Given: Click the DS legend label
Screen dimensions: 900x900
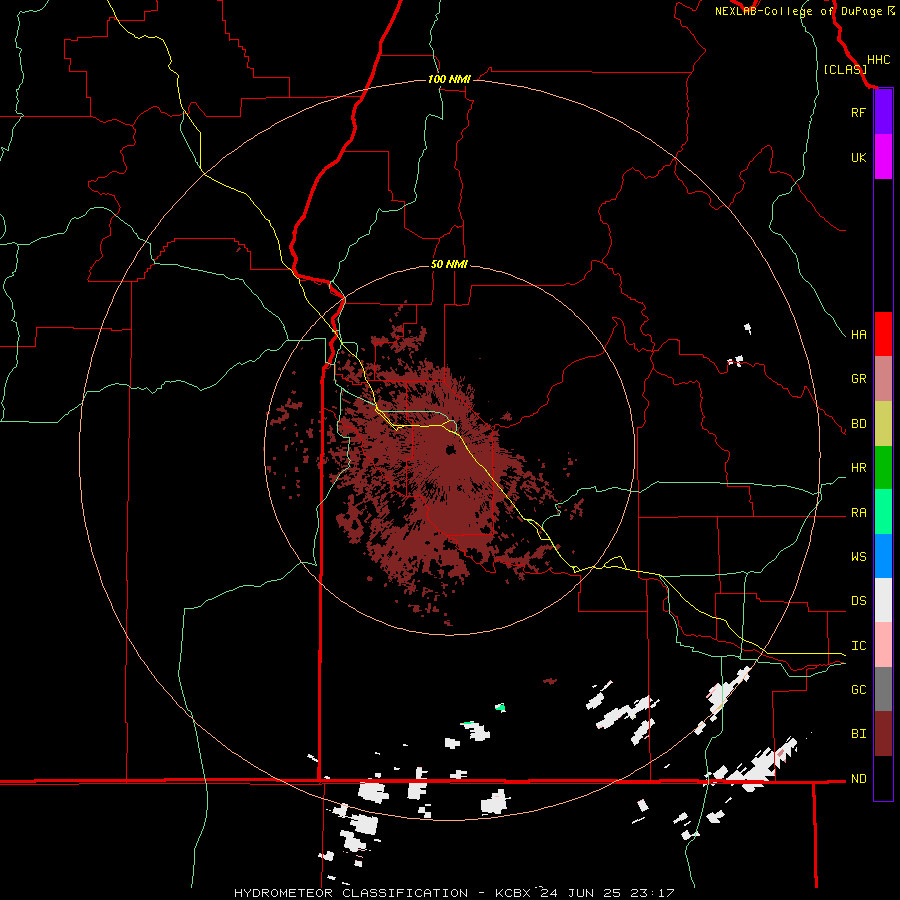Looking at the screenshot, I should pos(859,601).
